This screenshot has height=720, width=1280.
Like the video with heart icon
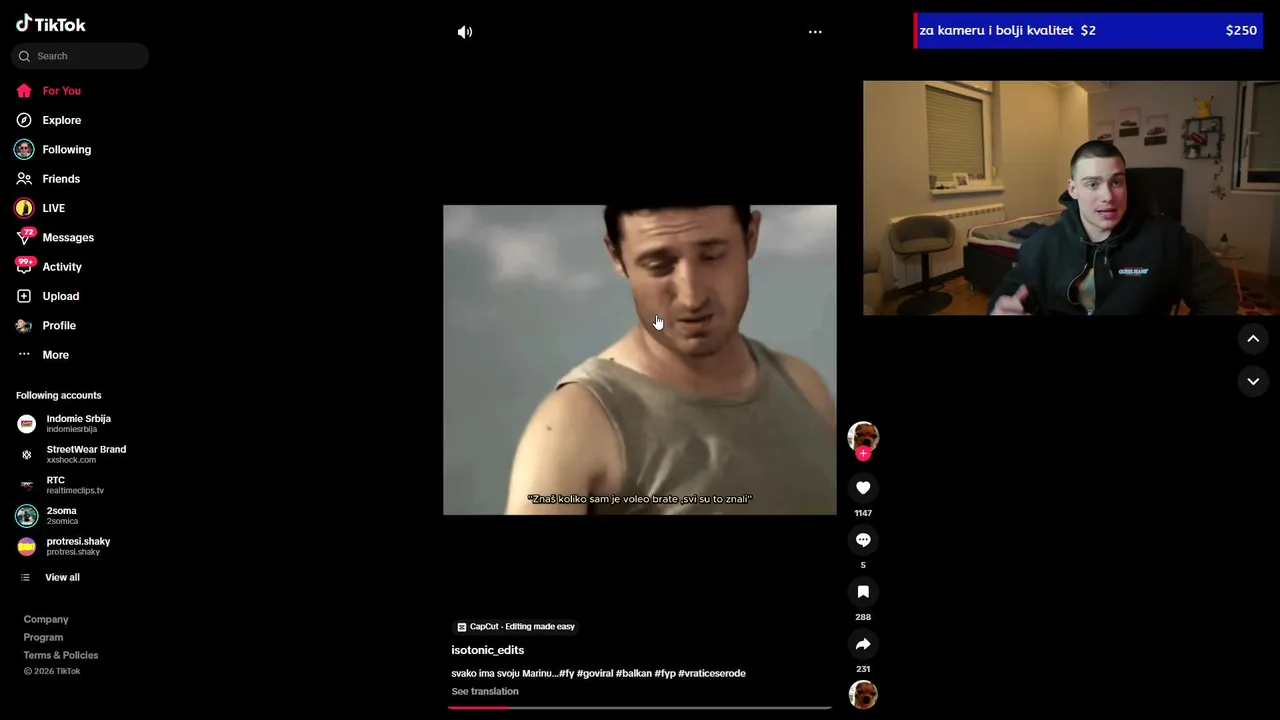[x=863, y=488]
